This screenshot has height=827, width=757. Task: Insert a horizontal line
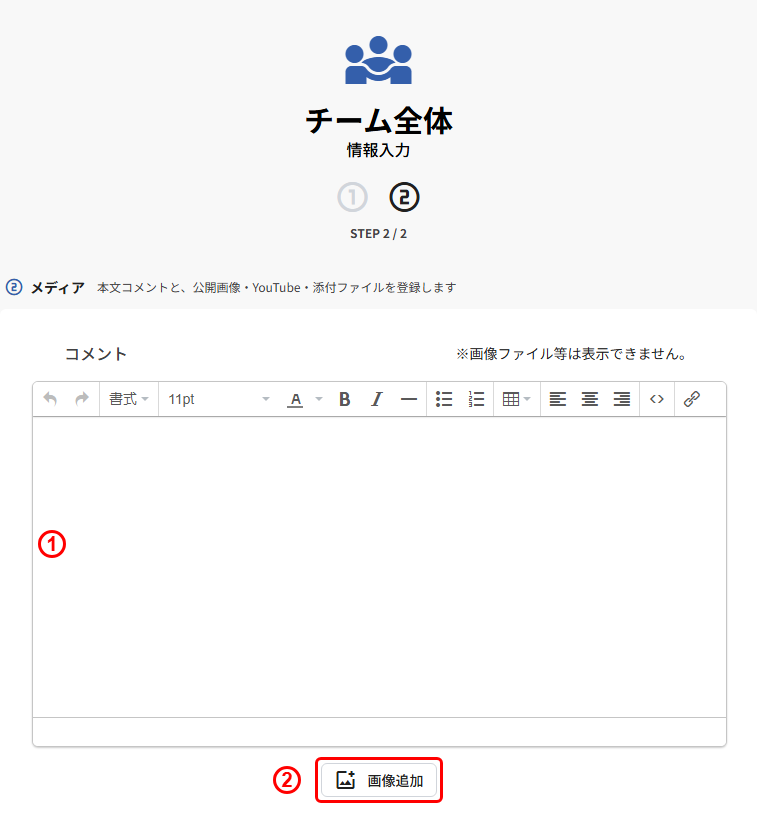[409, 399]
